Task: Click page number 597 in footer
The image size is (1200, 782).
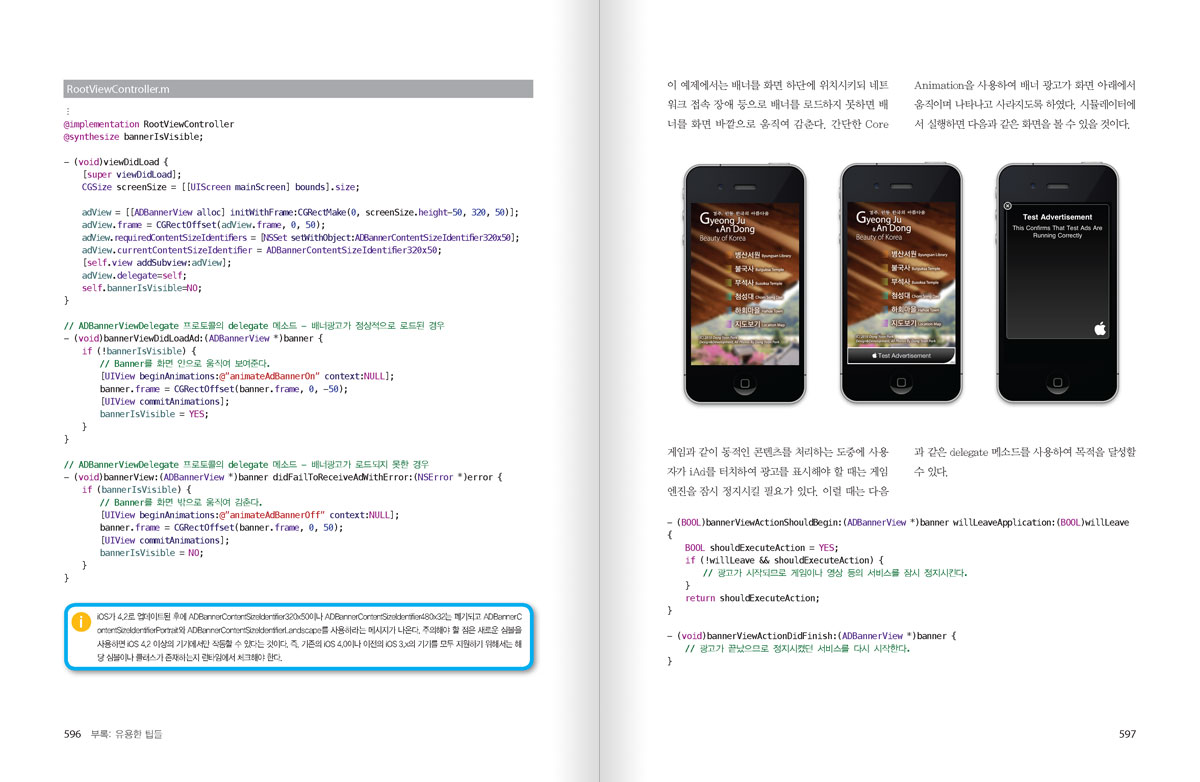Action: point(1127,734)
